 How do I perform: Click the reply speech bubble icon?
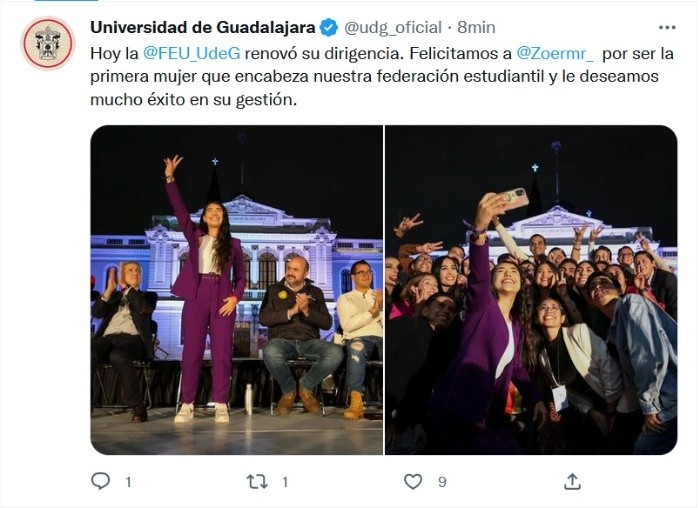pyautogui.click(x=100, y=481)
